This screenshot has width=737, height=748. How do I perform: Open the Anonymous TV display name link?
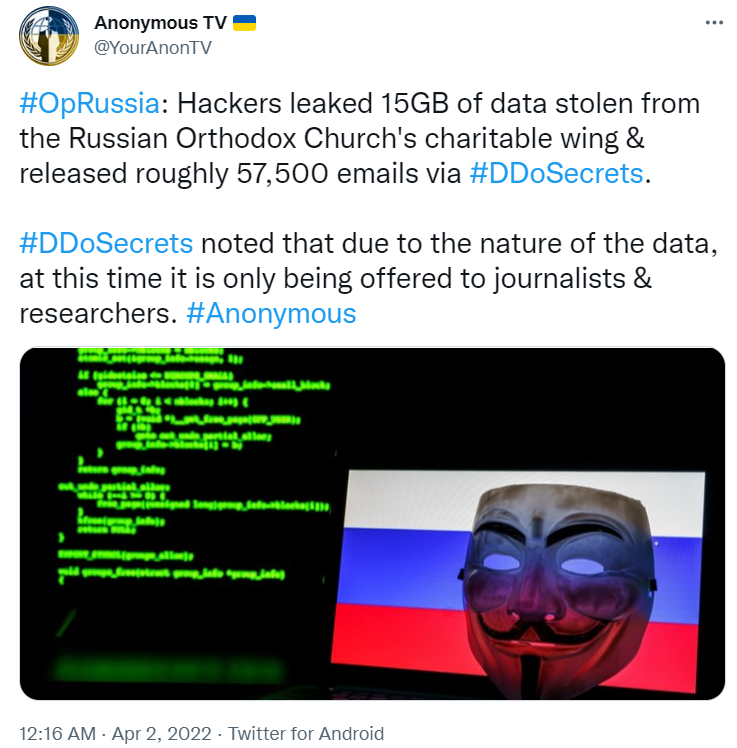coord(160,23)
